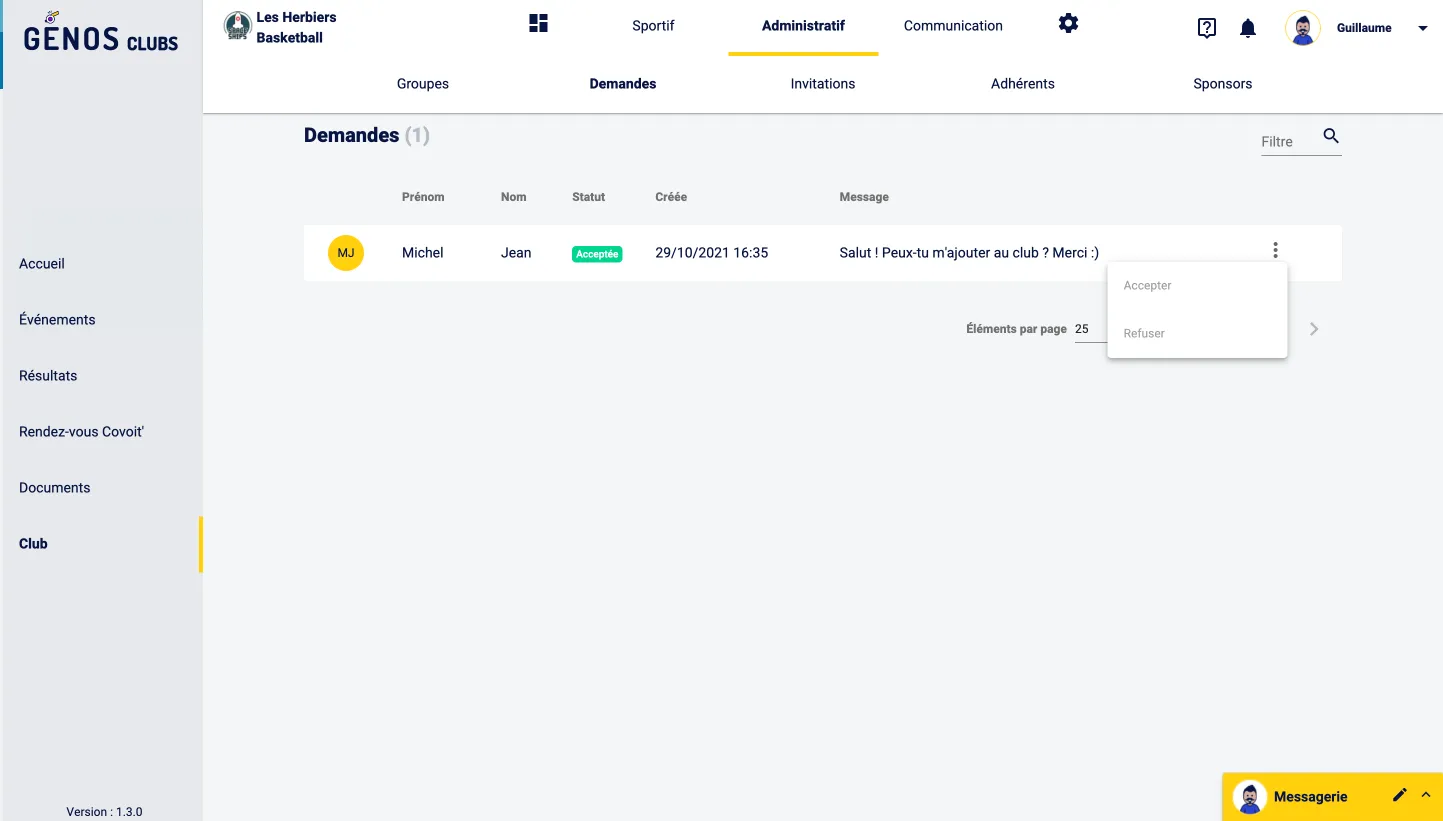Open Guillaume user dropdown arrow
Viewport: 1443px width, 821px height.
pos(1422,29)
